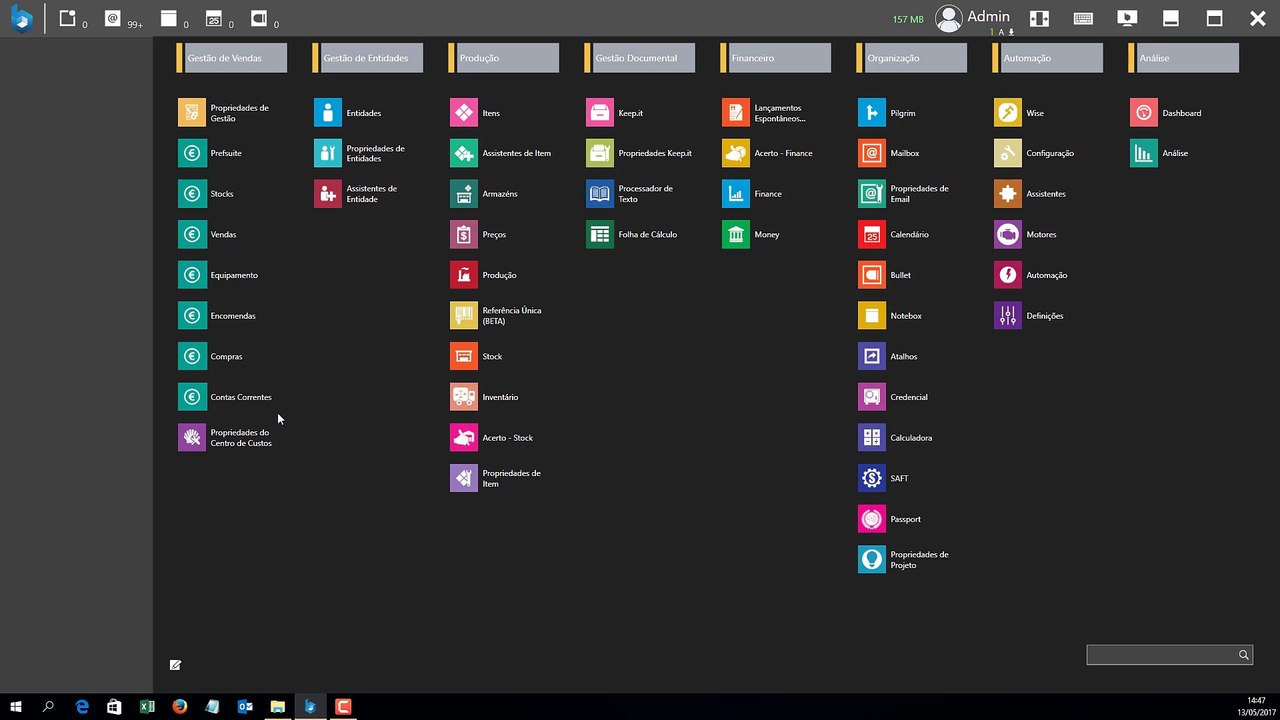Screen dimensions: 1280x720
Task: Click the Admin user profile
Action: [x=973, y=18]
